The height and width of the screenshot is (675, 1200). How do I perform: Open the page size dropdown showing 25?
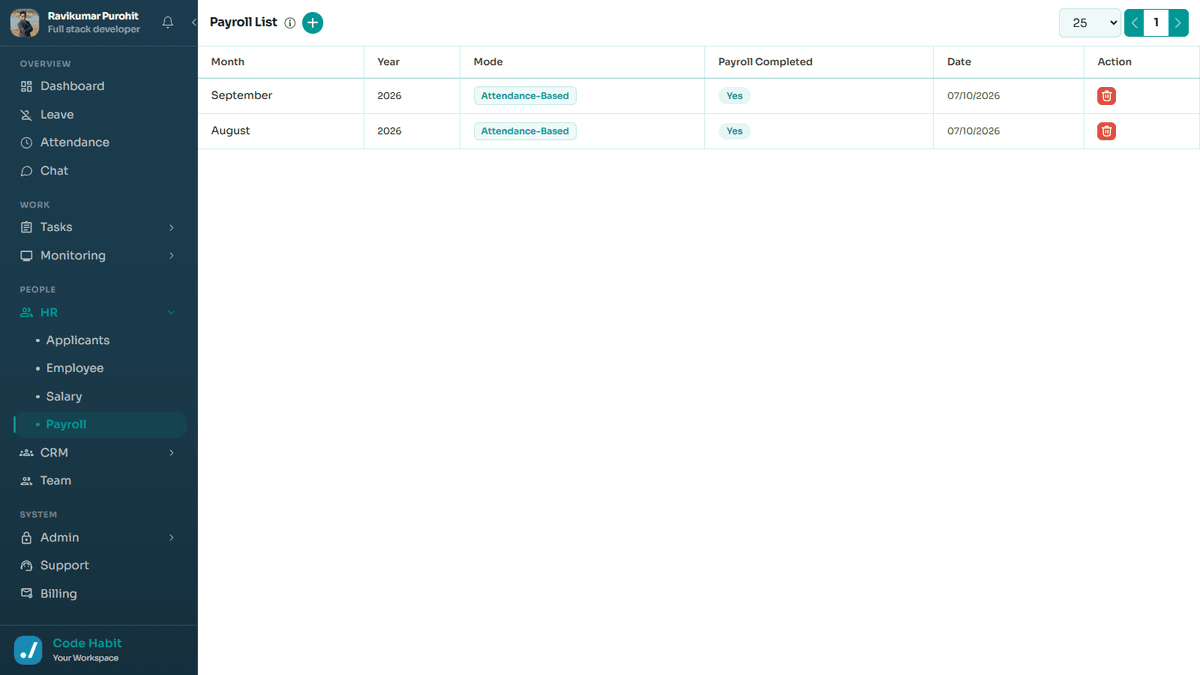point(1090,22)
